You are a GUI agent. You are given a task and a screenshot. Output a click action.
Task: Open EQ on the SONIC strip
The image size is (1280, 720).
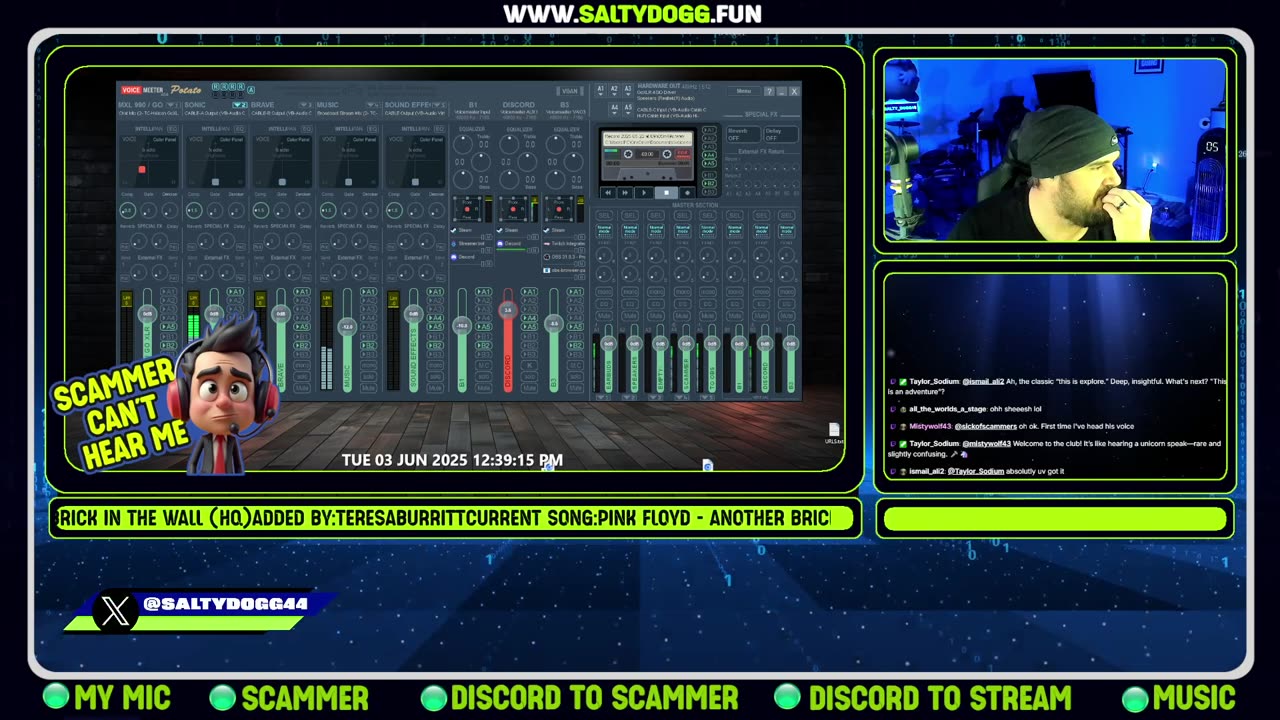pos(240,129)
